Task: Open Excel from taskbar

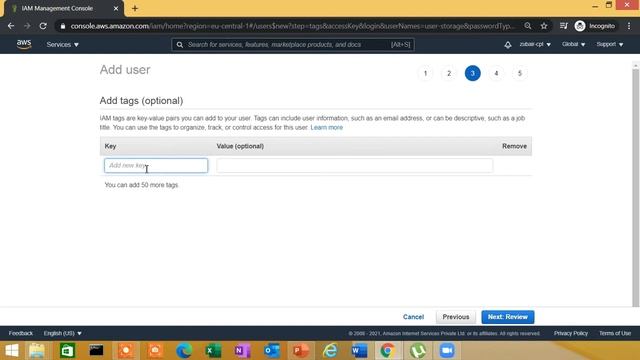Action: point(213,351)
